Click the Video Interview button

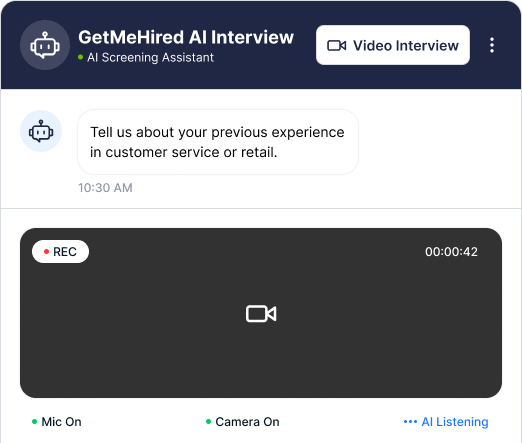coord(393,45)
